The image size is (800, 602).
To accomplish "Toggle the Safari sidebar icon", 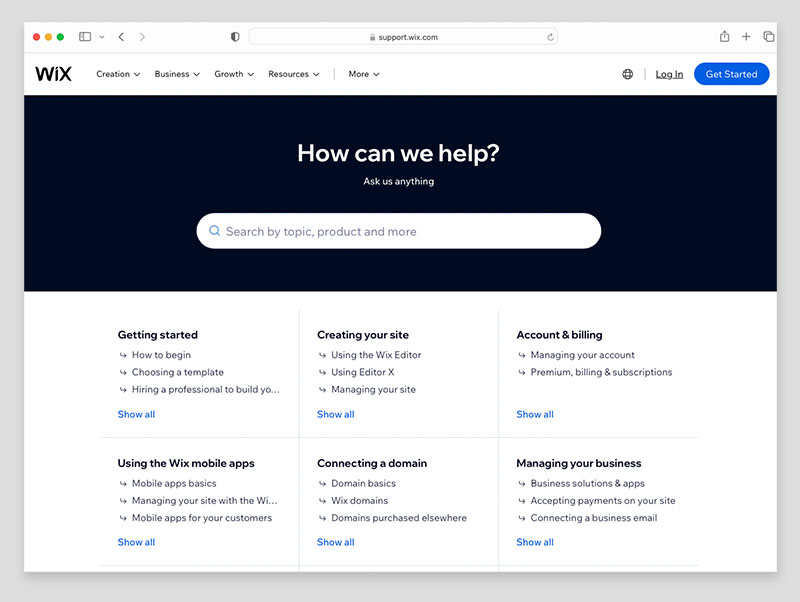I will (x=85, y=37).
